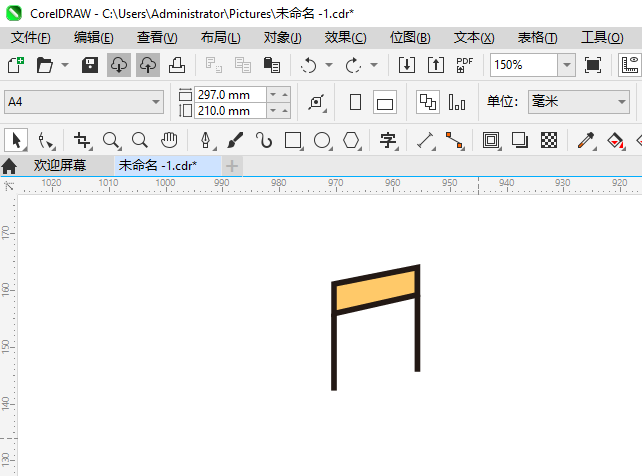Click the Import icon

tap(407, 65)
